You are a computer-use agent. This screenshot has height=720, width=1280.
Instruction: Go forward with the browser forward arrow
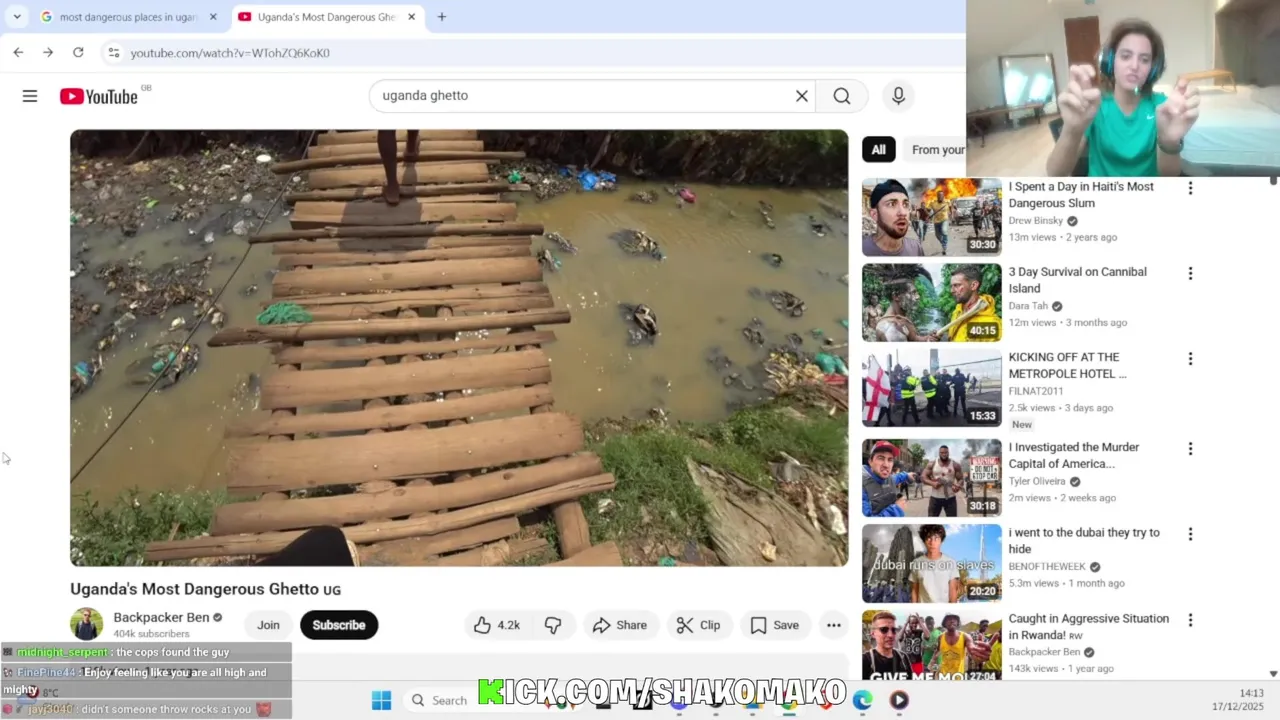pyautogui.click(x=48, y=52)
